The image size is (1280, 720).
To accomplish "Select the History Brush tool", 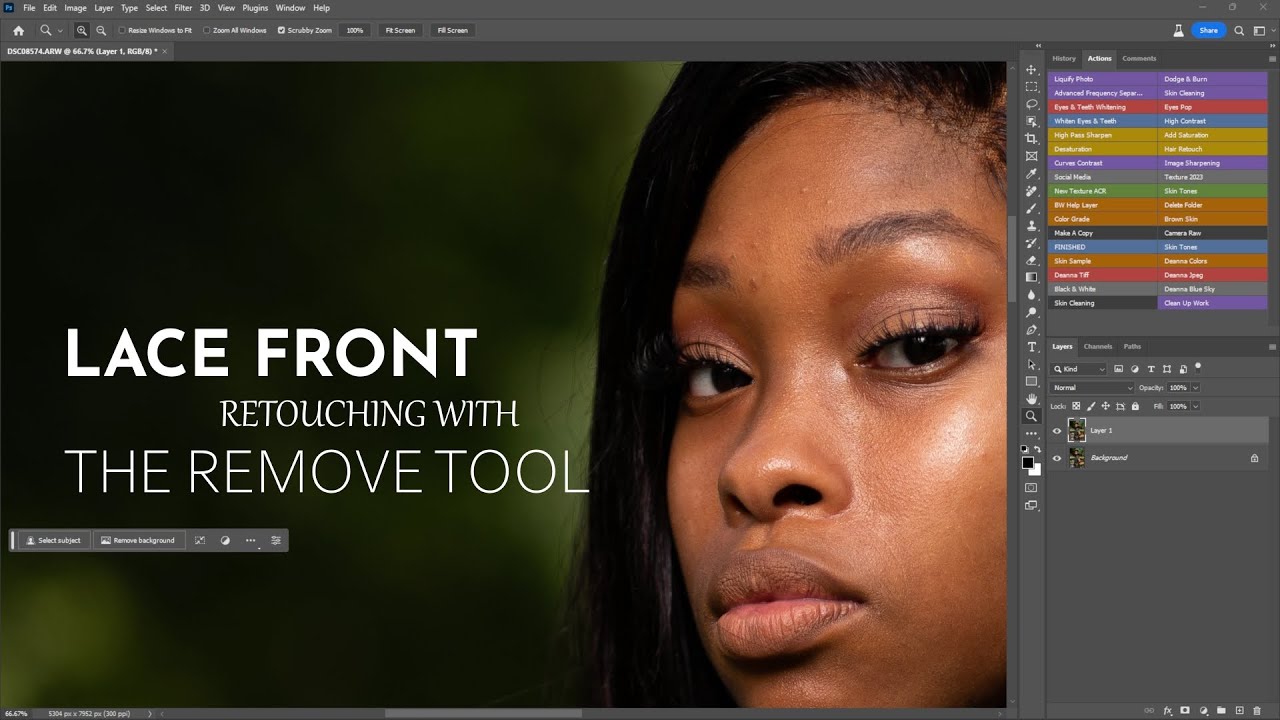I will tap(1031, 242).
